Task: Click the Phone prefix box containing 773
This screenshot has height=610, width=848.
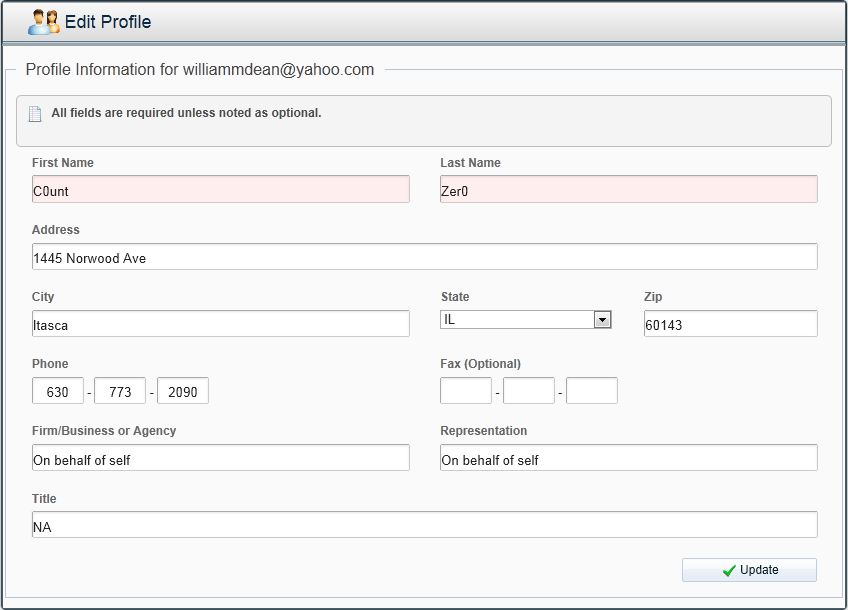Action: point(120,391)
